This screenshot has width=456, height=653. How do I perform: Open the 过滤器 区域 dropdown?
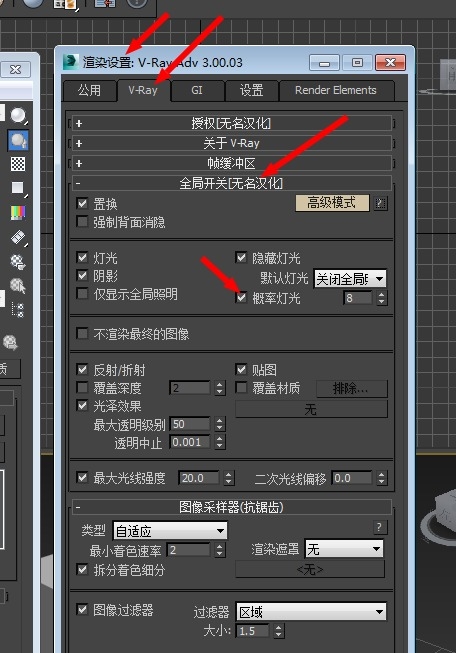click(x=311, y=612)
